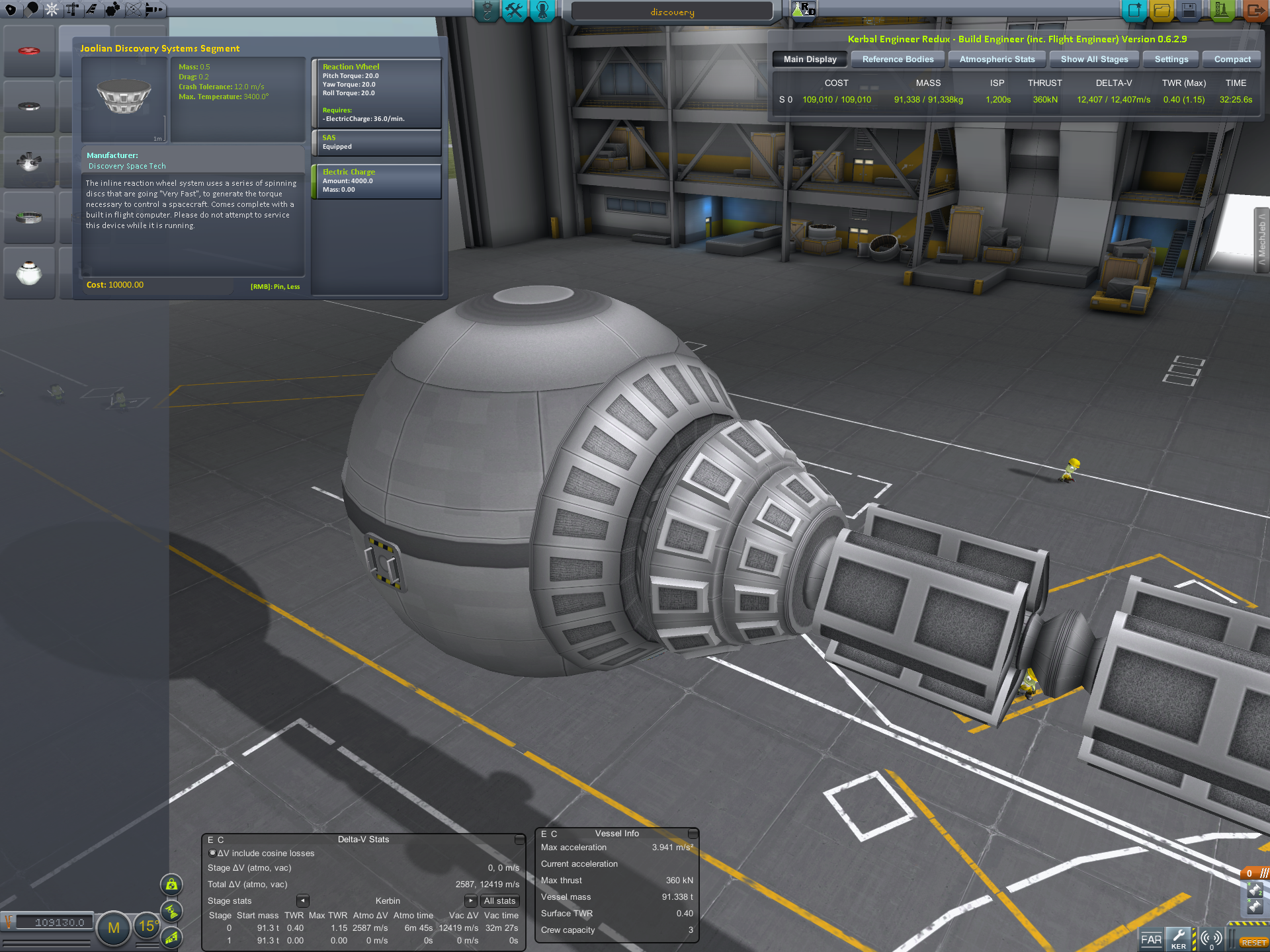The width and height of the screenshot is (1270, 952).
Task: Switch to Main Display tab
Action: [x=810, y=59]
